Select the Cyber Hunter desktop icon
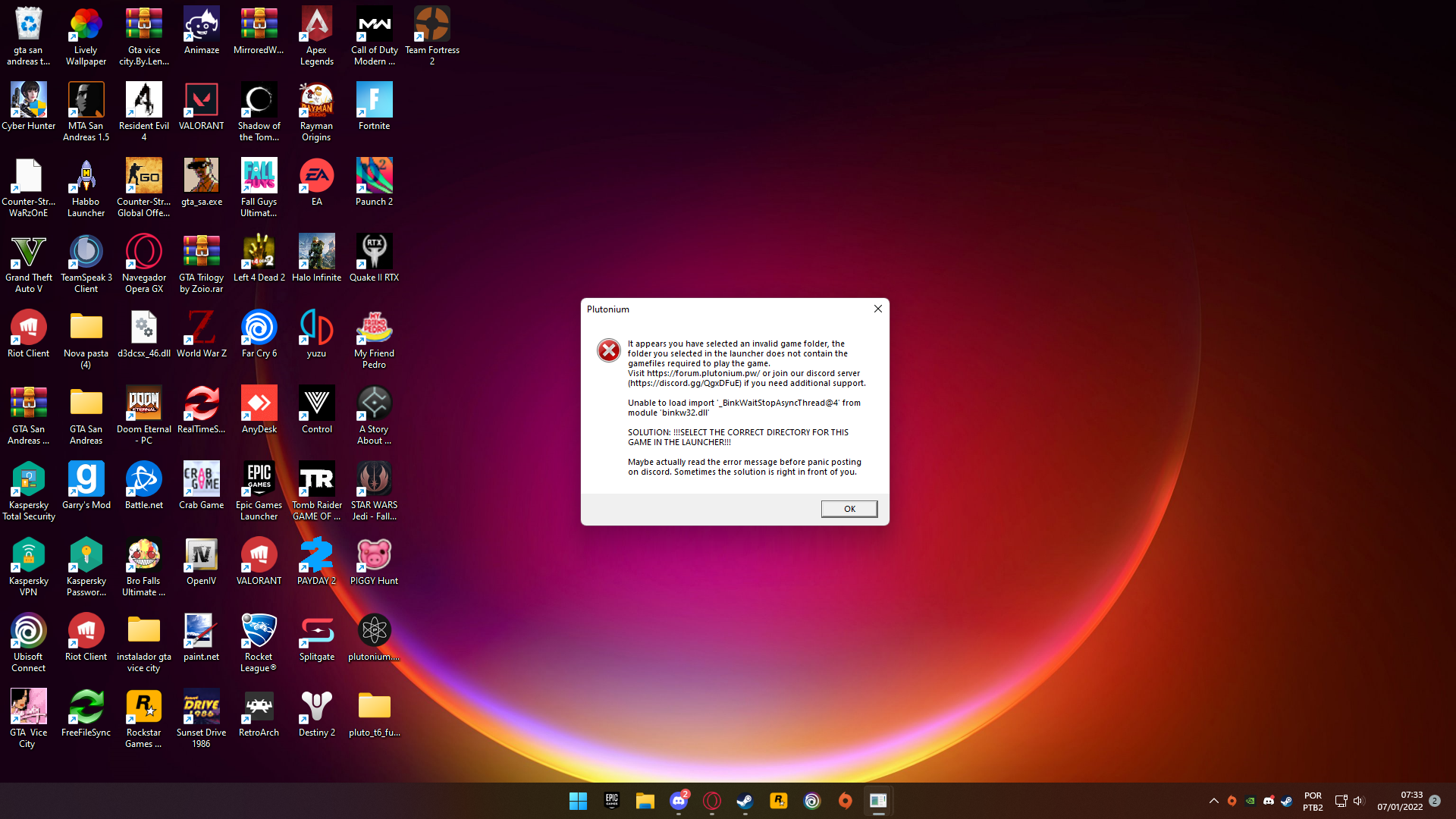1456x819 pixels. (x=29, y=106)
